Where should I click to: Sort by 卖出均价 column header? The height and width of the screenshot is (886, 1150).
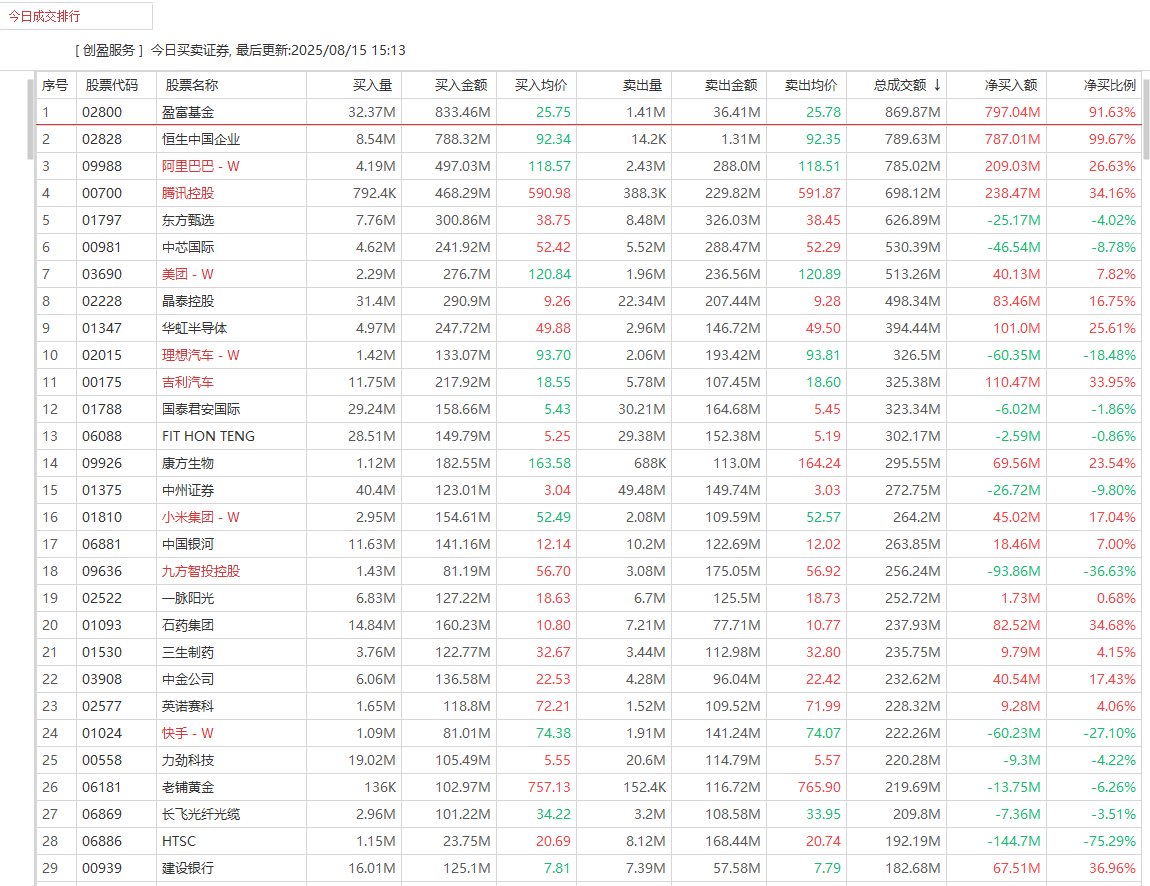click(x=811, y=85)
